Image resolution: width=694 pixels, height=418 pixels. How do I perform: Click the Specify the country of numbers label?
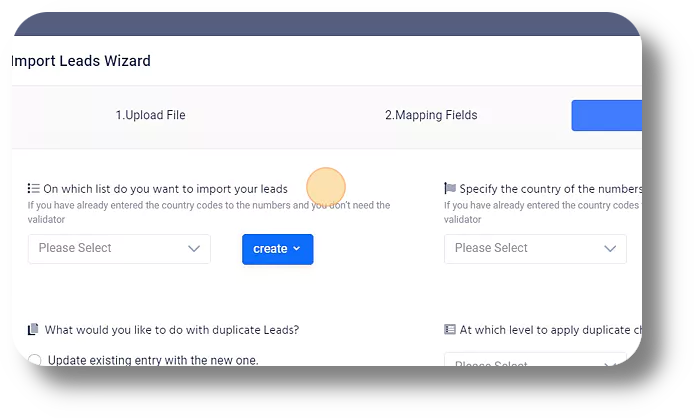[x=551, y=189]
